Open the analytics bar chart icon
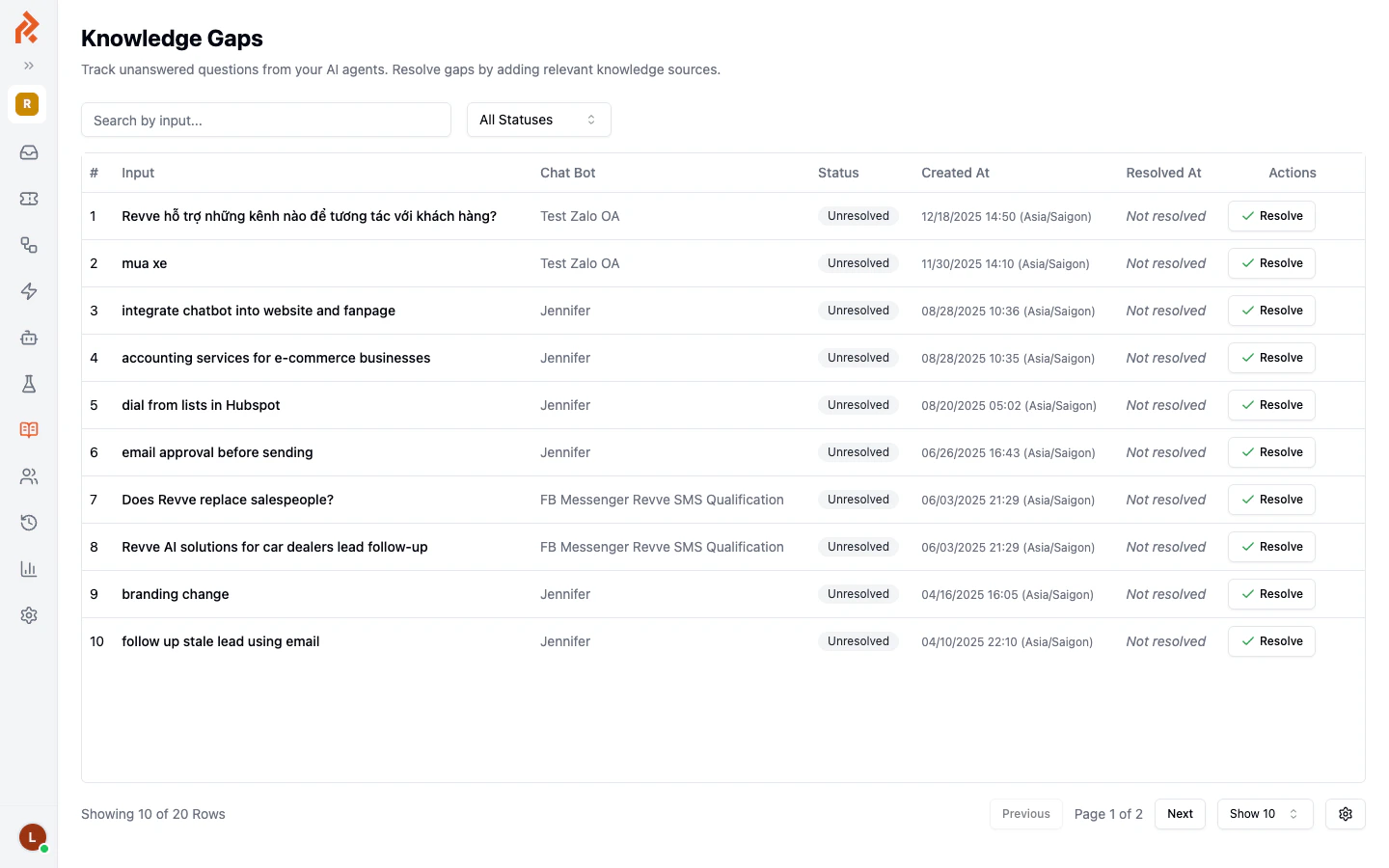1389x868 pixels. 28,568
